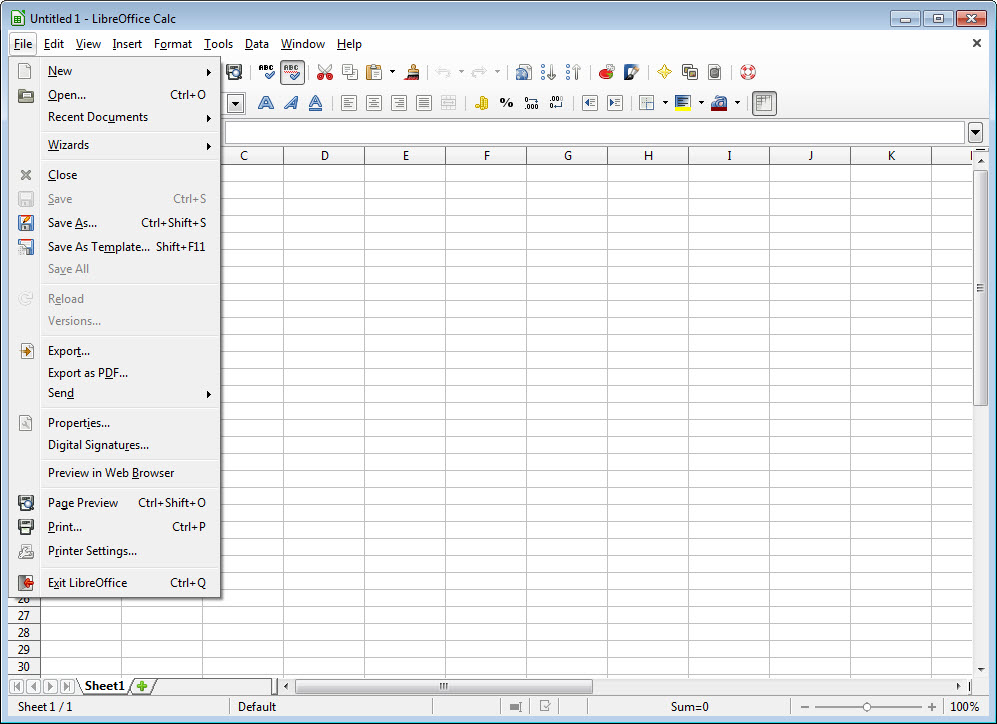Add a new sheet with the plus icon
997x724 pixels.
pyautogui.click(x=142, y=686)
